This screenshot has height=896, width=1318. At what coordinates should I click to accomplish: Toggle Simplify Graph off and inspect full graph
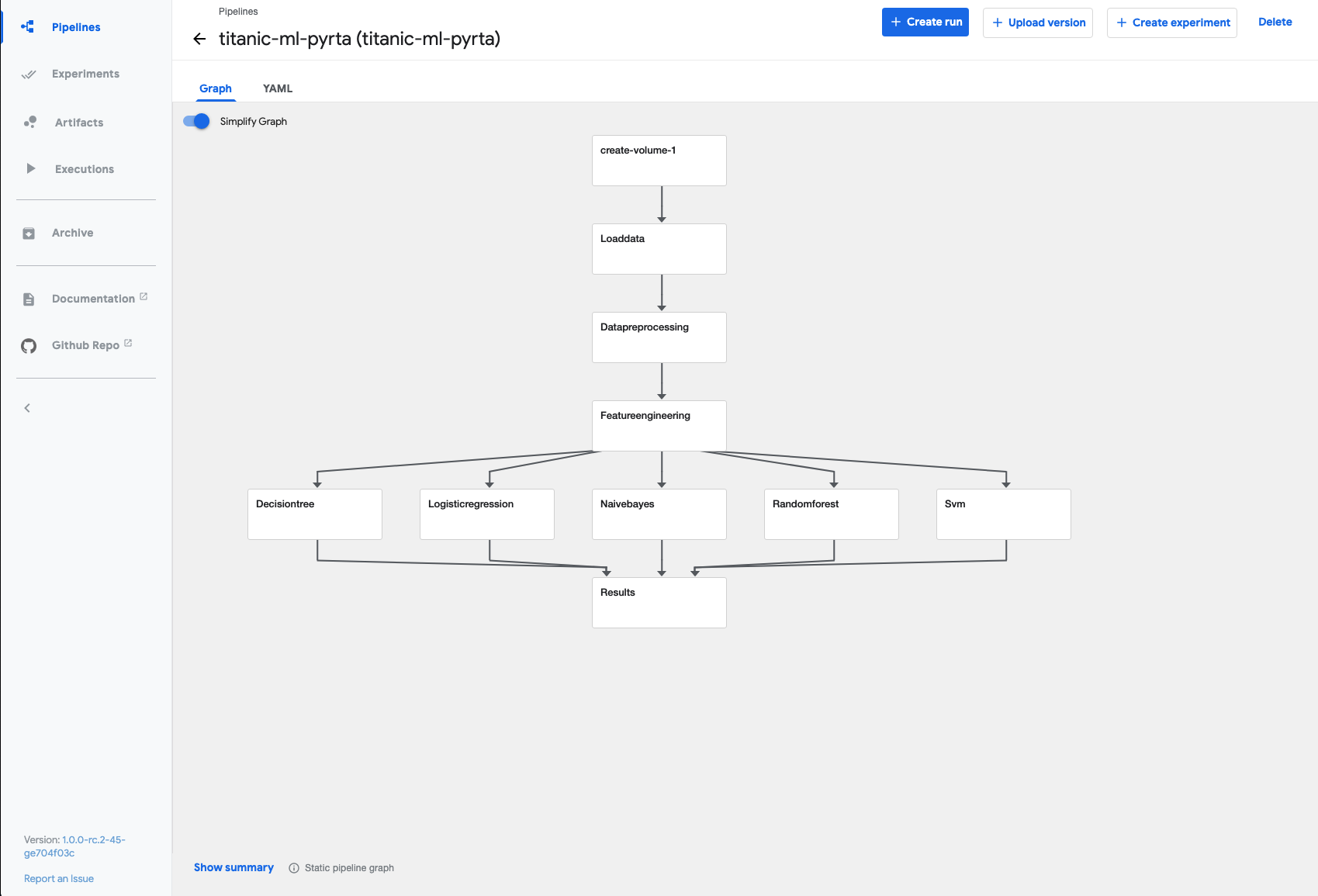[198, 121]
